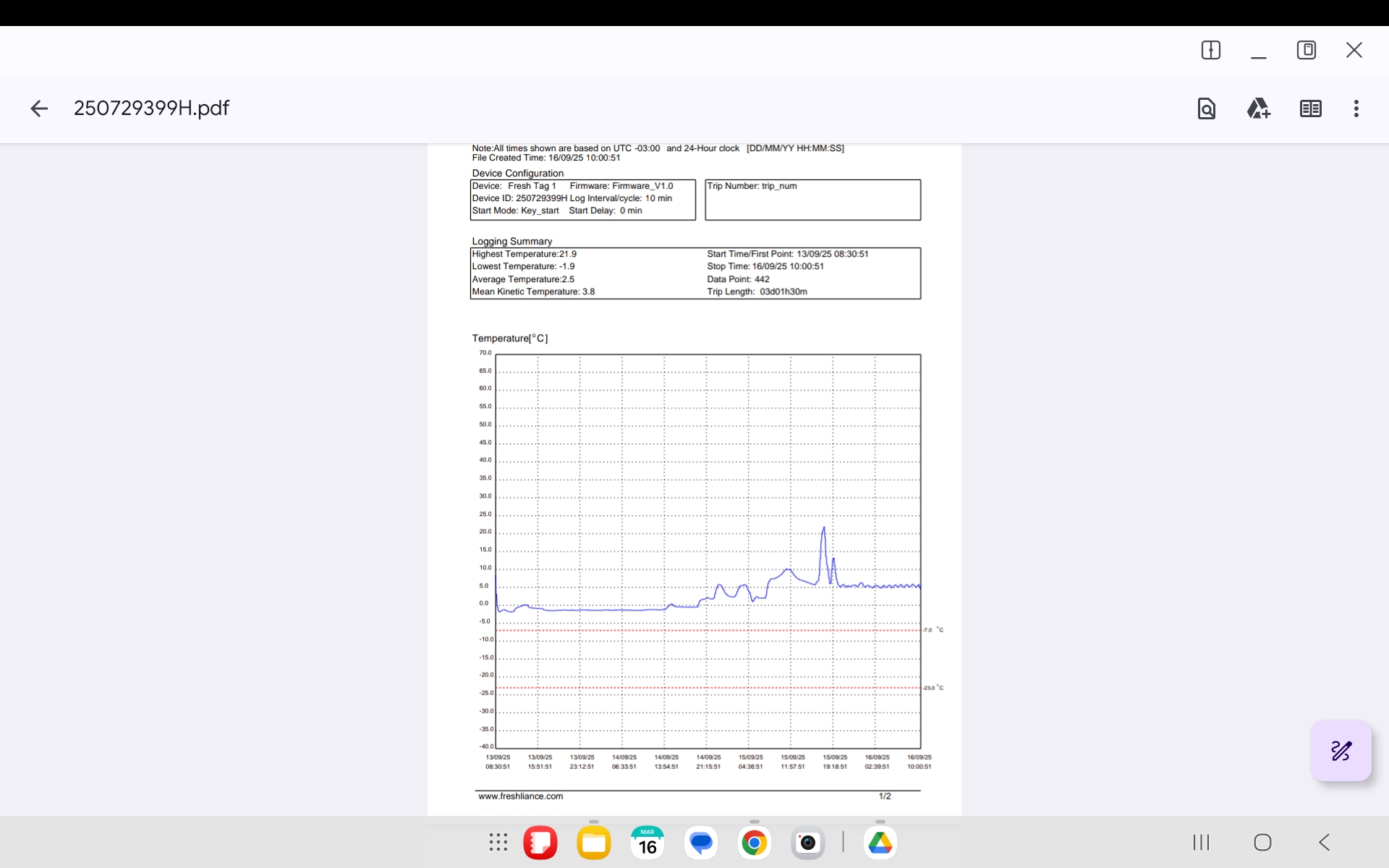Image resolution: width=1389 pixels, height=868 pixels.
Task: Open the yellow My Files app
Action: pos(594,842)
